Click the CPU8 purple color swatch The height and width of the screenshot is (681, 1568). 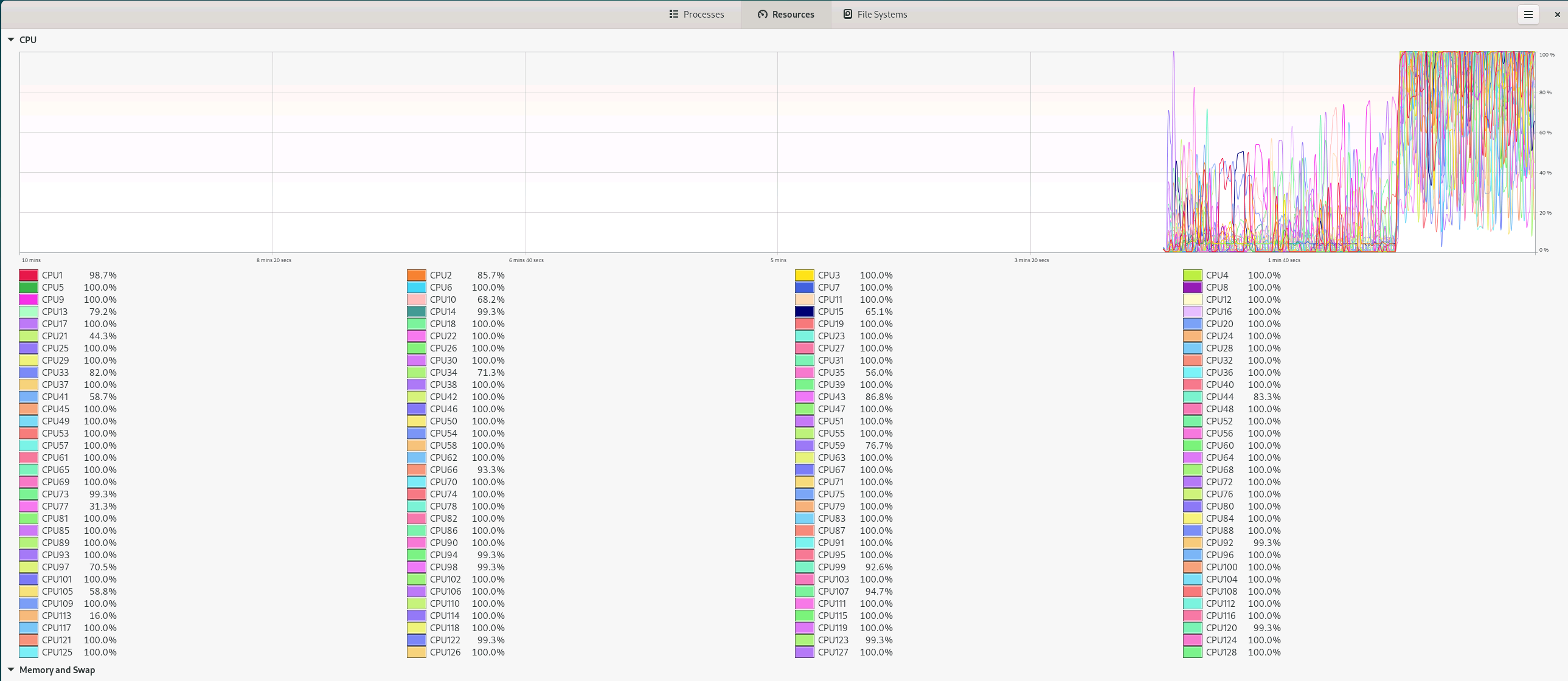click(1192, 287)
